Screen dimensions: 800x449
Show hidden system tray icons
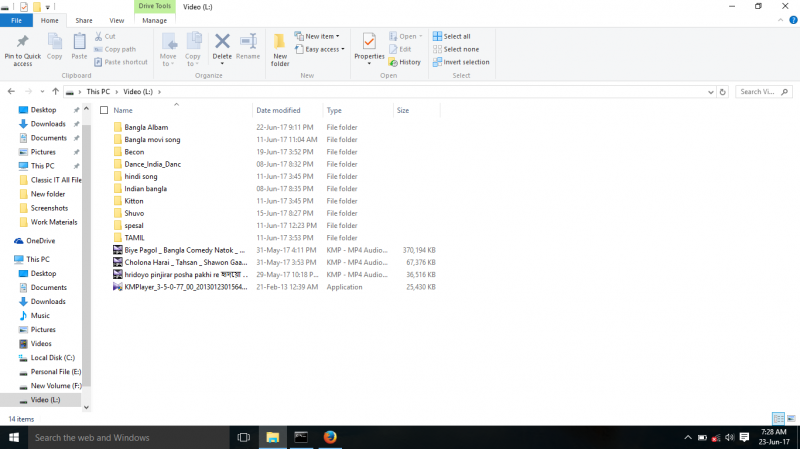click(688, 437)
